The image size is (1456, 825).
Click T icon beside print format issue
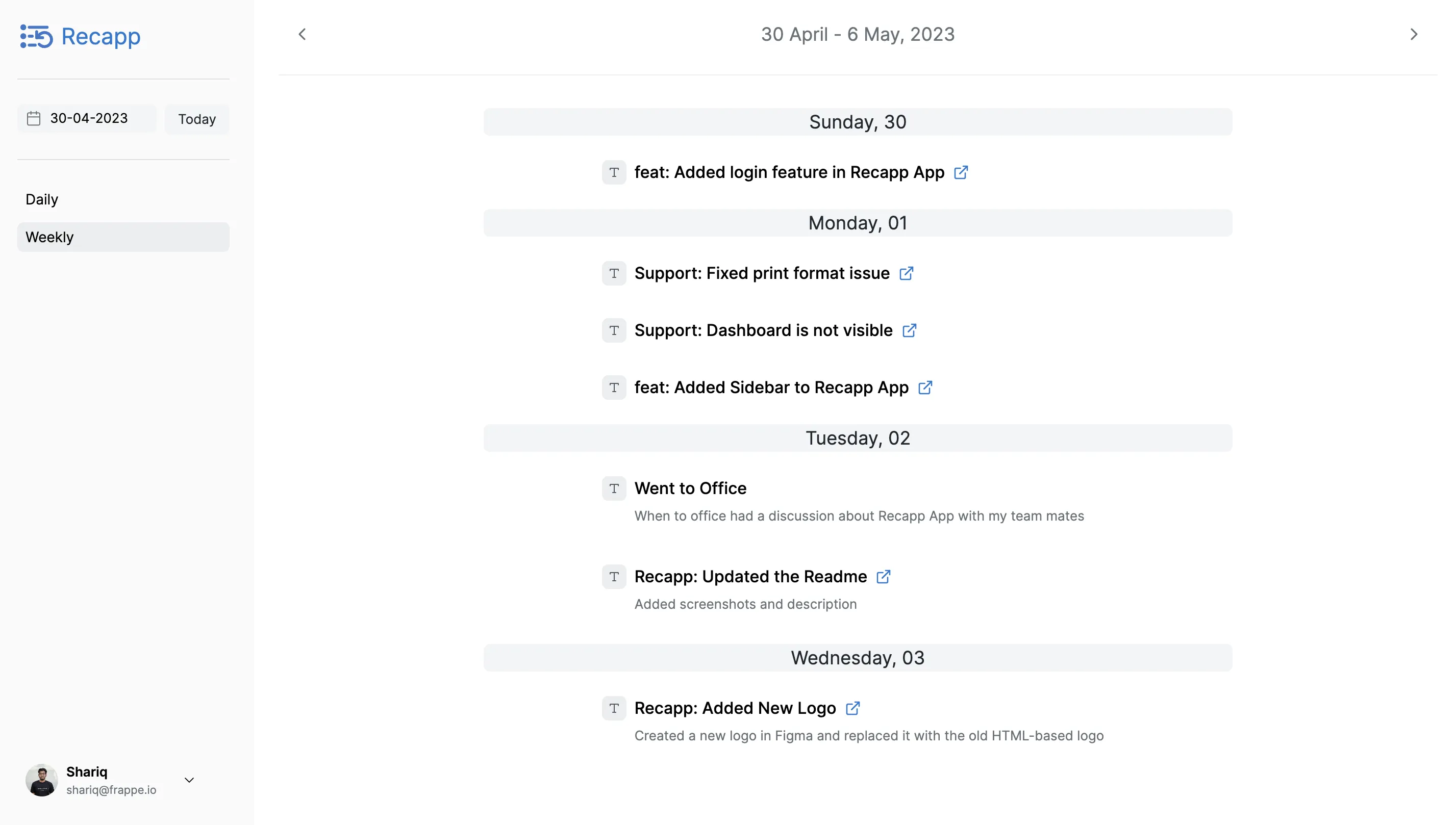click(614, 273)
